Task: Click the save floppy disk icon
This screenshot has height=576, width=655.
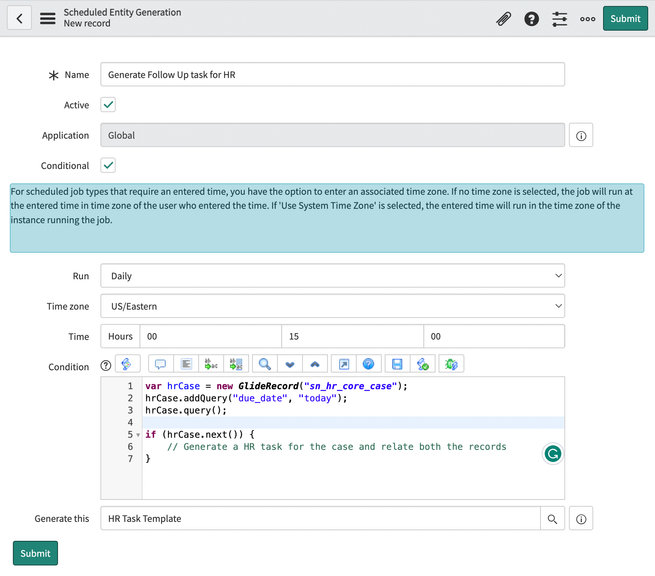Action: tap(397, 364)
